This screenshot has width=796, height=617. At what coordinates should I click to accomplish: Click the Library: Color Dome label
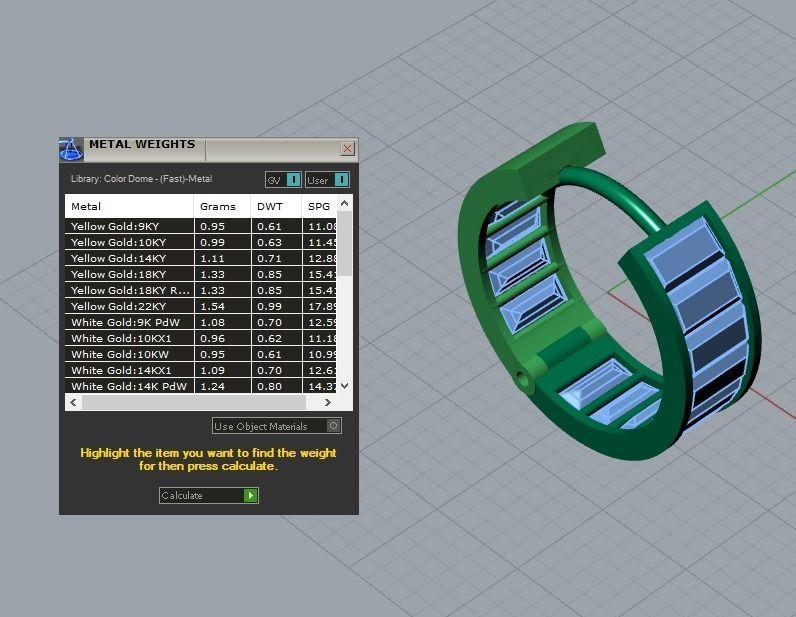coord(142,179)
